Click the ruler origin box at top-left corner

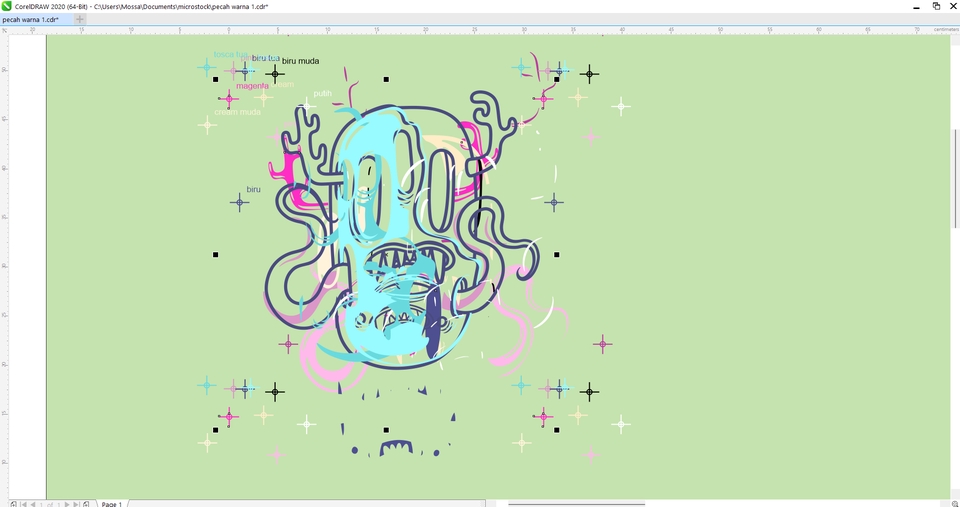coord(5,30)
